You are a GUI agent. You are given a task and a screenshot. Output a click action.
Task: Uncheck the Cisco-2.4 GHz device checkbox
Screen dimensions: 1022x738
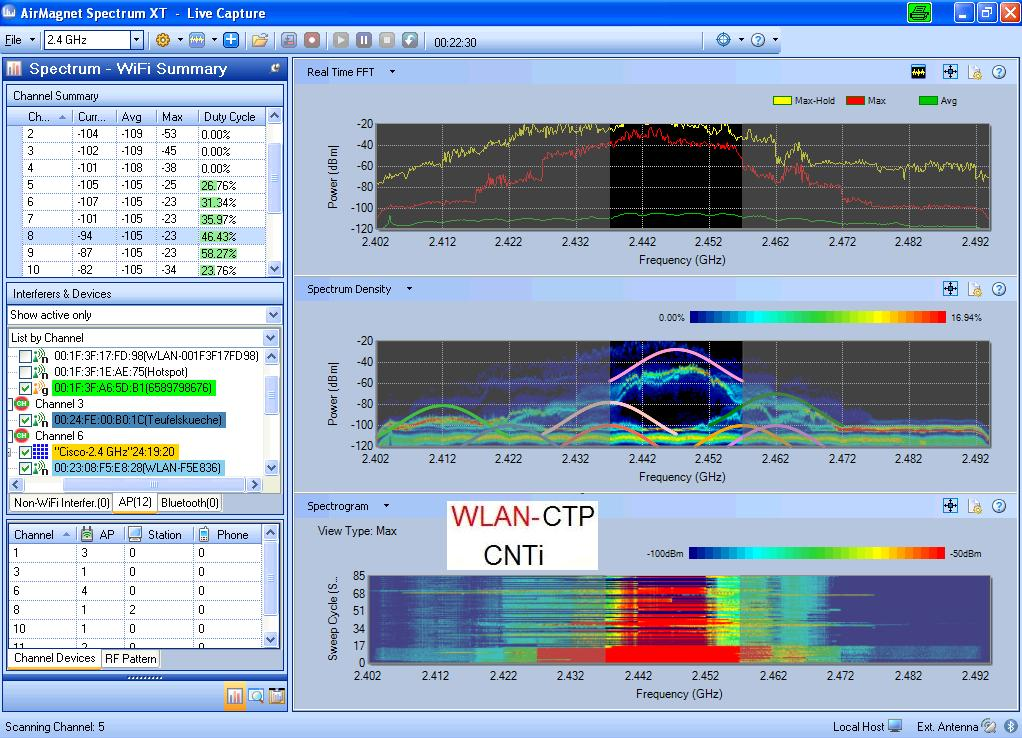coord(25,452)
